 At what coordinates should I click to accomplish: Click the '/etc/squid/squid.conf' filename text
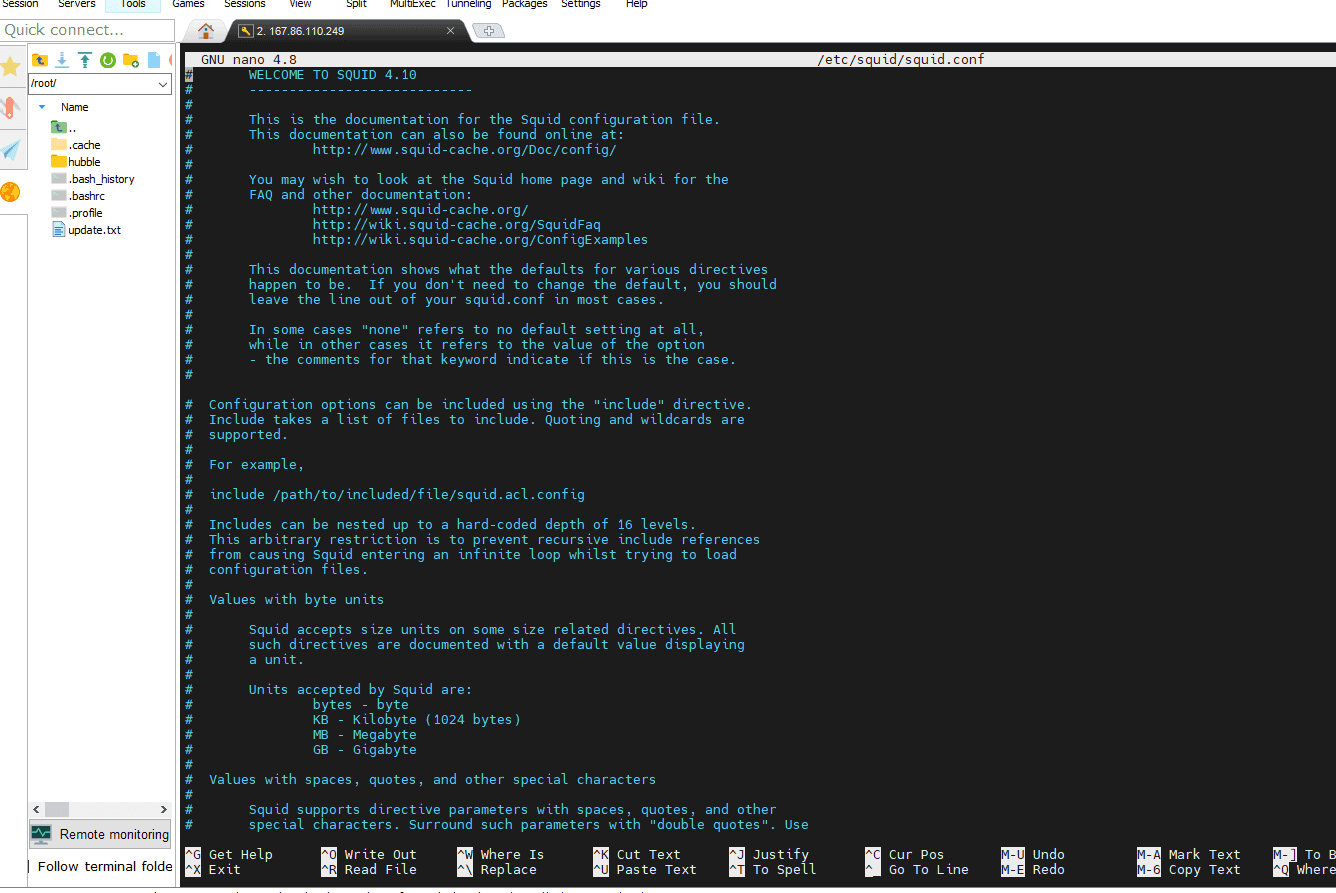tap(900, 60)
